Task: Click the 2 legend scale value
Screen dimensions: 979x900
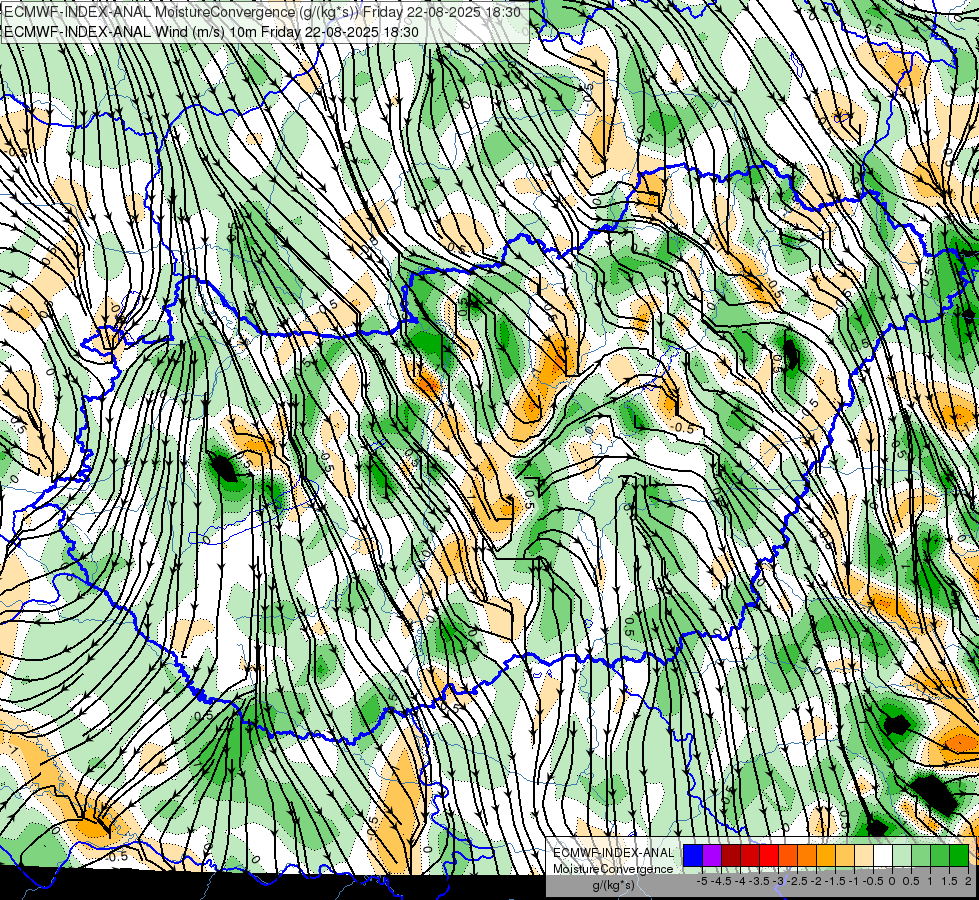Action: (968, 881)
